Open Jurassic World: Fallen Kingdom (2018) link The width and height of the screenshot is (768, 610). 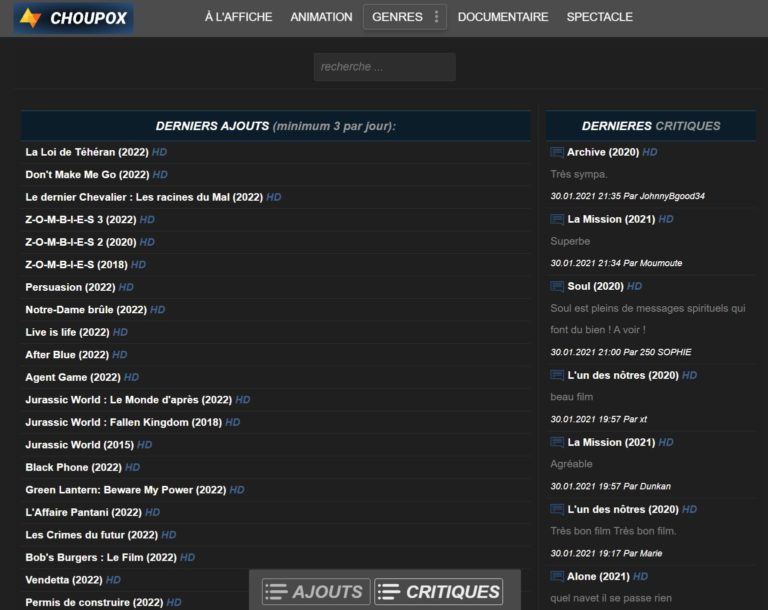point(123,422)
